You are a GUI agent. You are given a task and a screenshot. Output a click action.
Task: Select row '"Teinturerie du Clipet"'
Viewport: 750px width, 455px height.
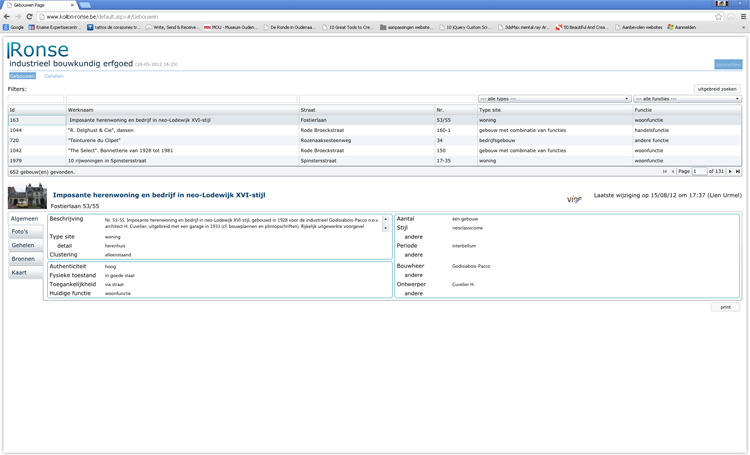(375, 140)
